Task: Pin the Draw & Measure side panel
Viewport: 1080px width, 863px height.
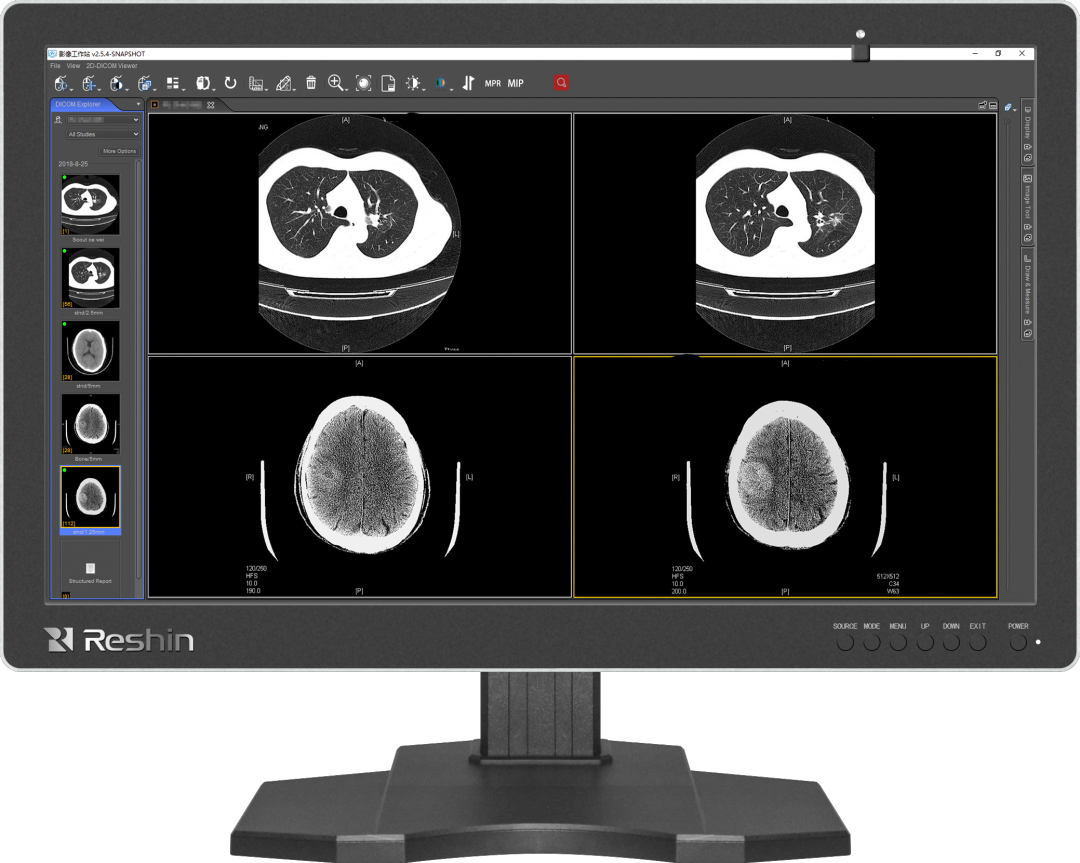Action: 1027,322
